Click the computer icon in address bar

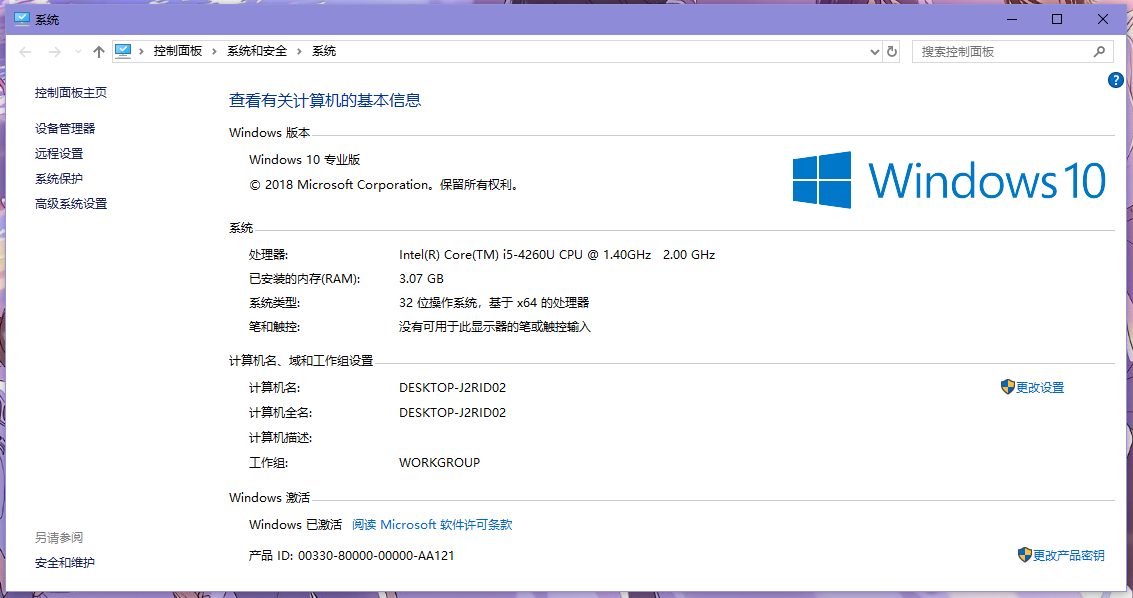pyautogui.click(x=124, y=51)
